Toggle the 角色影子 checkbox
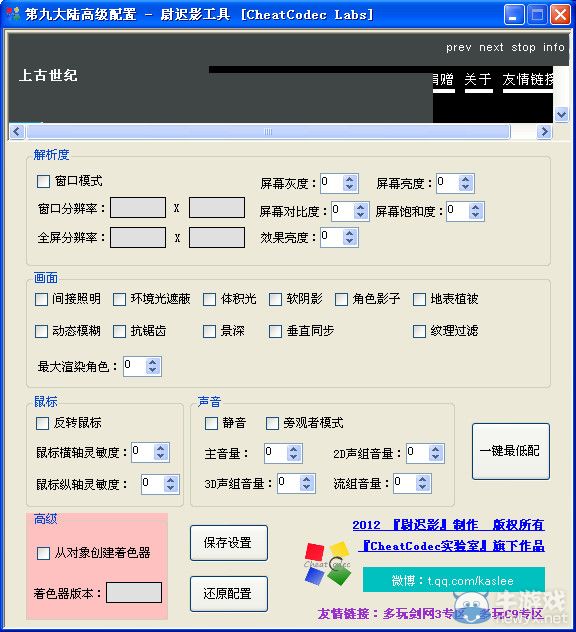Viewport: 576px width, 632px height. pyautogui.click(x=341, y=299)
